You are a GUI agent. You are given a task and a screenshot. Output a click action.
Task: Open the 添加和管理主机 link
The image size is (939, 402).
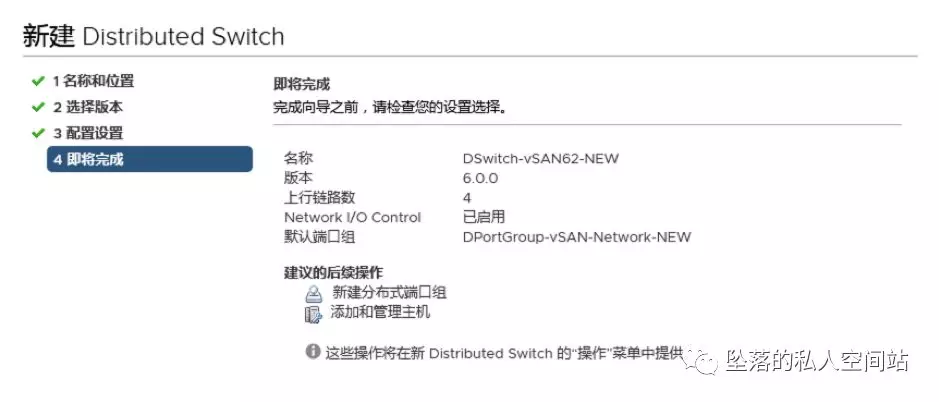380,313
